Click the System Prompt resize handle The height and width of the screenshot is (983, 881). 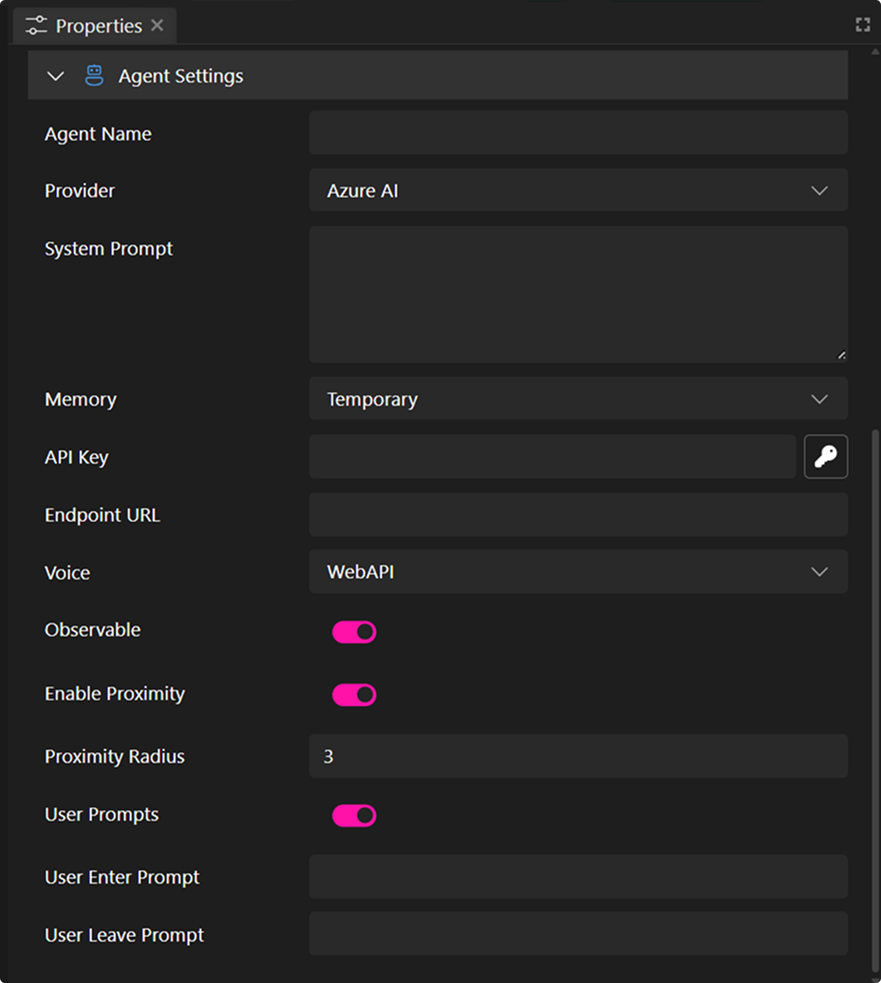(x=843, y=354)
